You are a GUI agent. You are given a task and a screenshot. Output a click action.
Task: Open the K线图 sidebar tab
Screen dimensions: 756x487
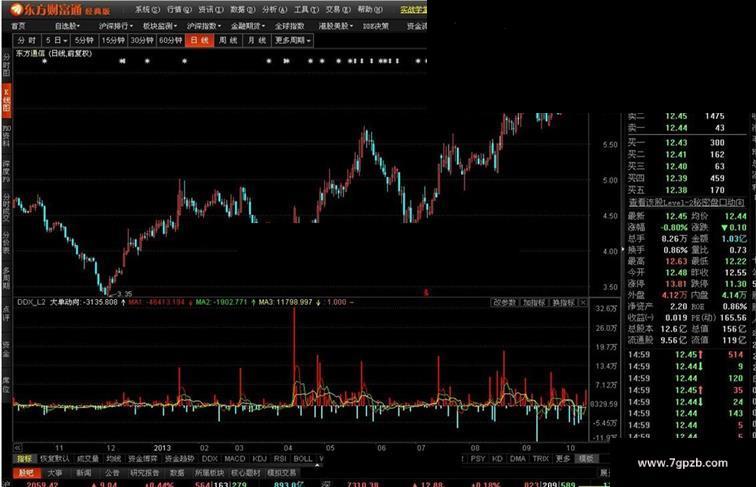pyautogui.click(x=6, y=99)
